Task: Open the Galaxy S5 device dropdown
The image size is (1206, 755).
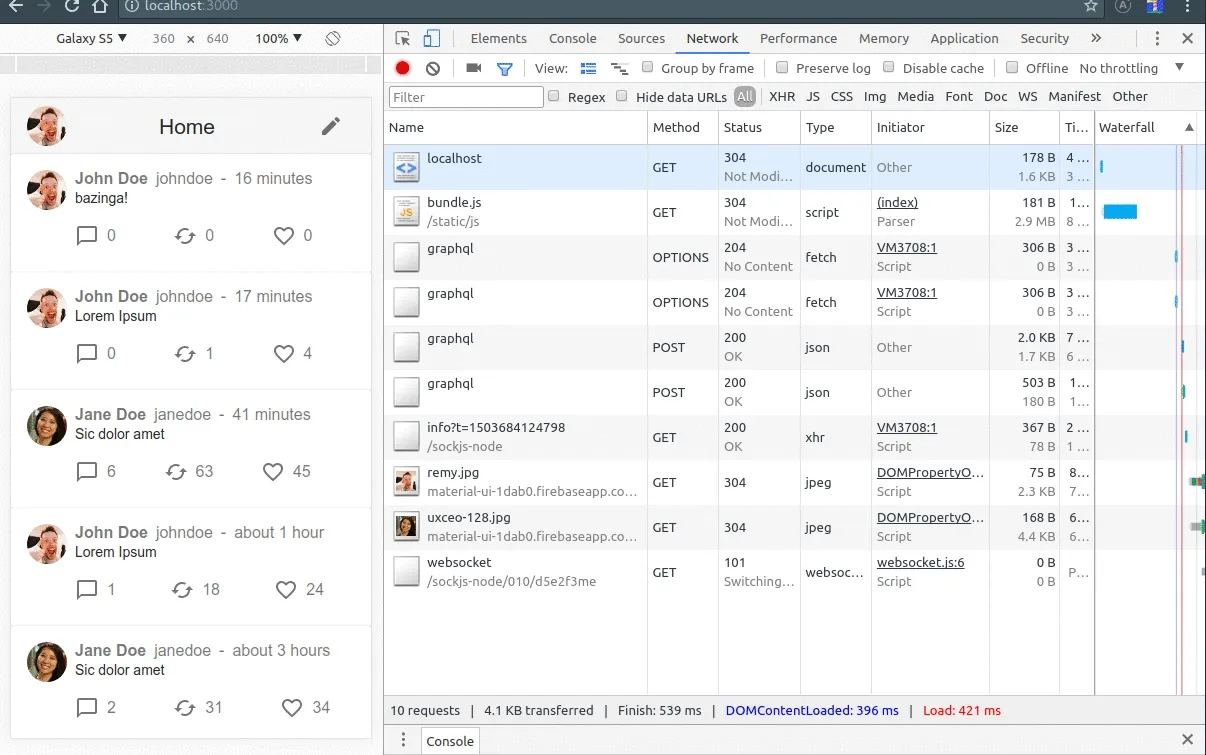Action: 91,39
